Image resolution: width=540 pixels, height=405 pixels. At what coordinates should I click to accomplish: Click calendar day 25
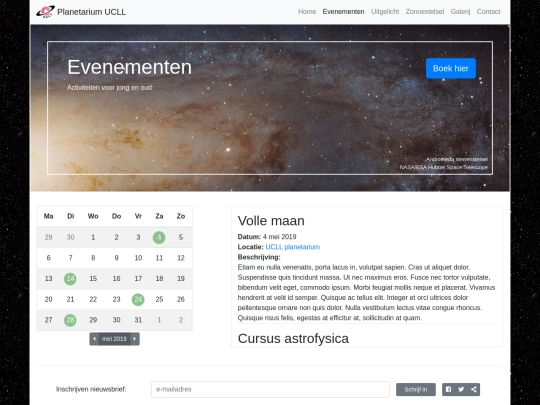tap(159, 299)
